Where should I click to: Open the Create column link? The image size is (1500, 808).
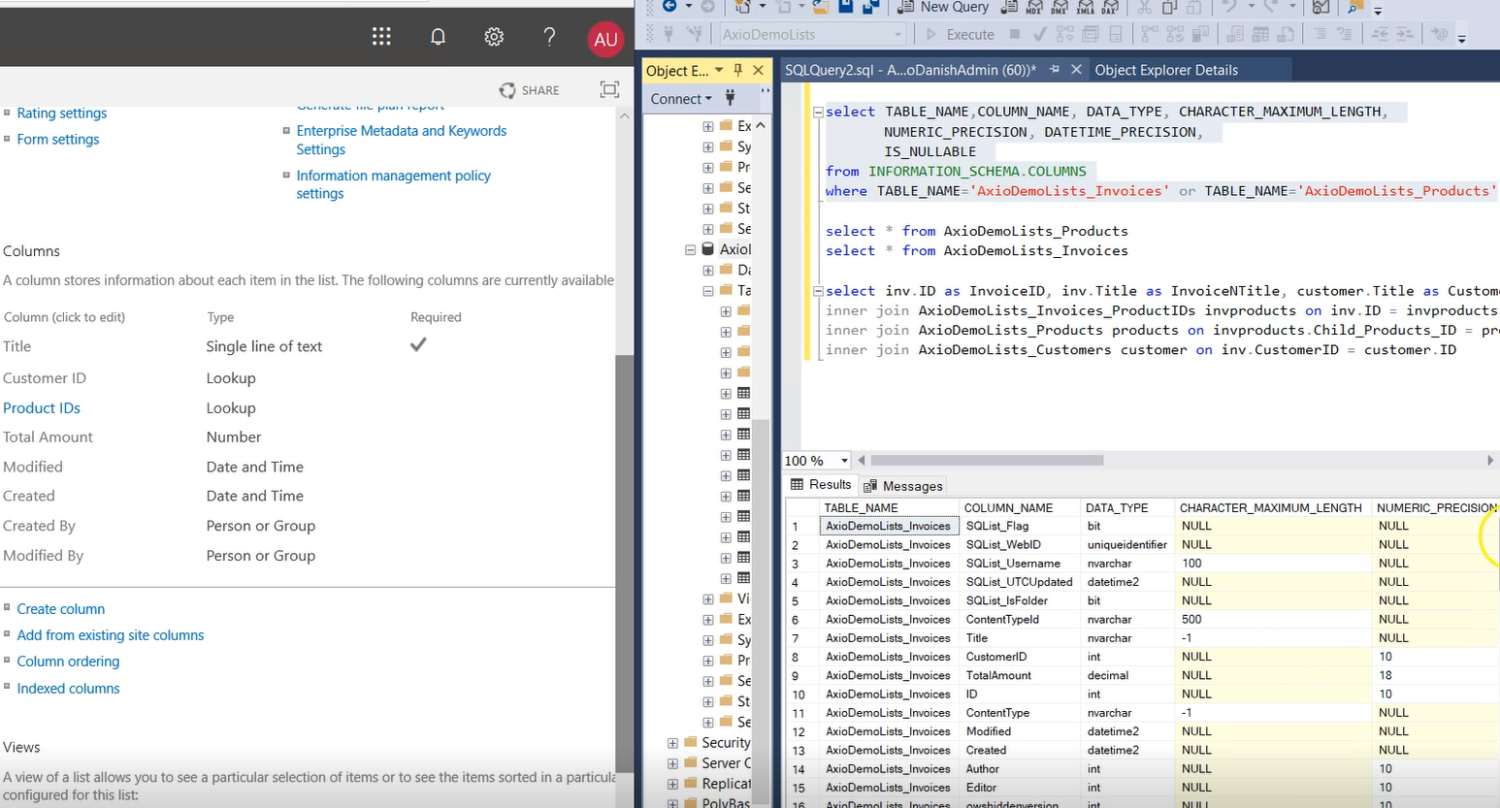(61, 608)
